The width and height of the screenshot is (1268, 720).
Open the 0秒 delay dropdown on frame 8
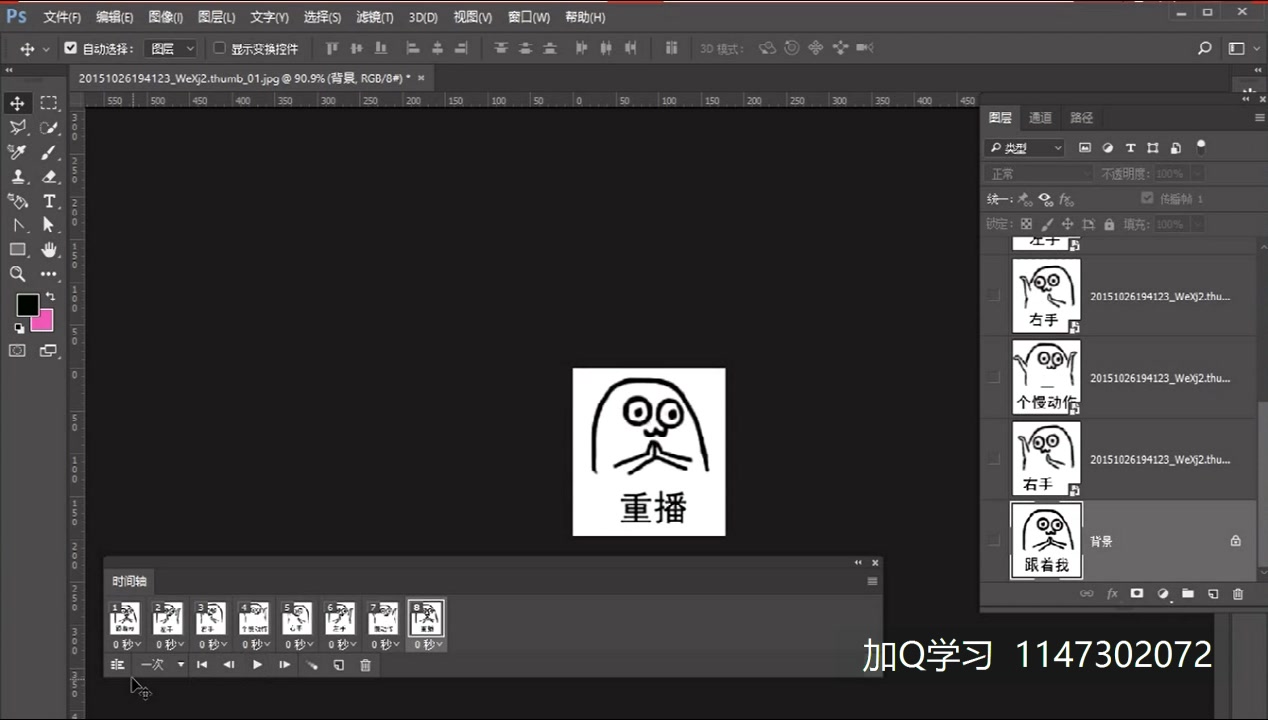[426, 644]
